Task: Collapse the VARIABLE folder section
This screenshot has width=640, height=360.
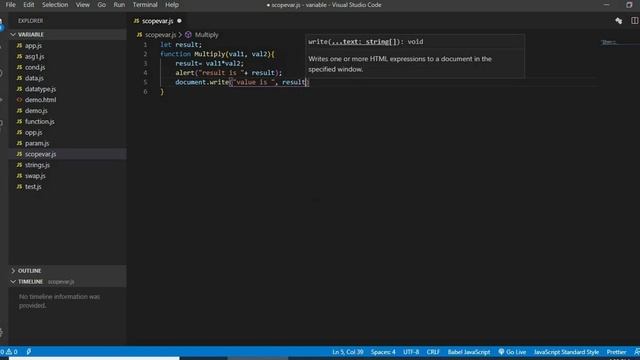Action: [67, 35]
